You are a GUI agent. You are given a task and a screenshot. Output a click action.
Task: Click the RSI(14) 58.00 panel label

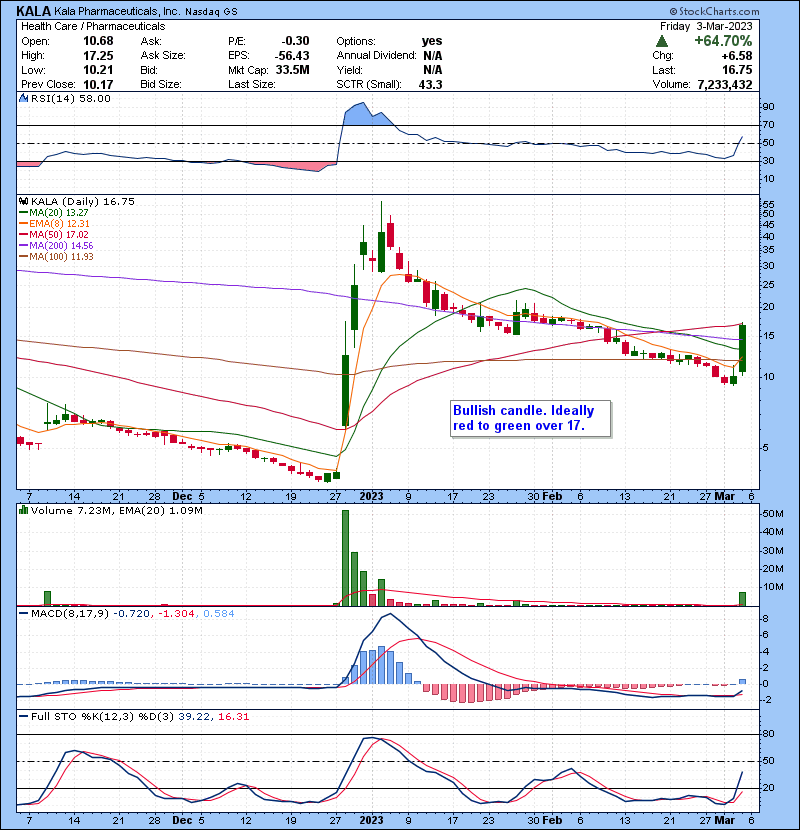pyautogui.click(x=70, y=98)
